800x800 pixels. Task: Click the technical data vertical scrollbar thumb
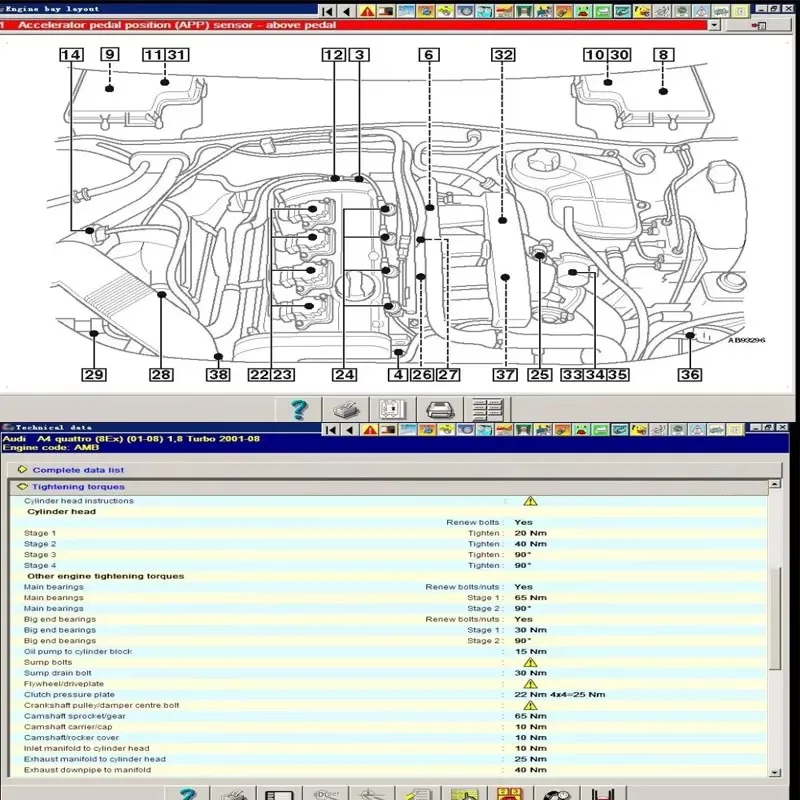coord(774,618)
